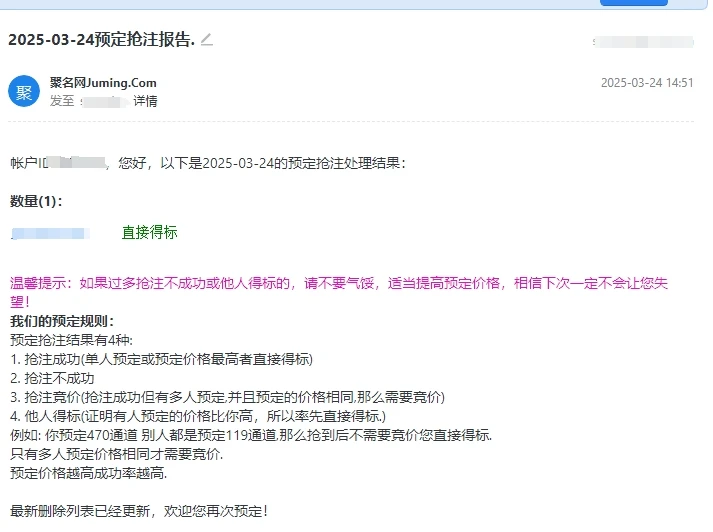Click the email subject 2025-03-24预定抢注报告
713x532 pixels.
click(x=101, y=40)
